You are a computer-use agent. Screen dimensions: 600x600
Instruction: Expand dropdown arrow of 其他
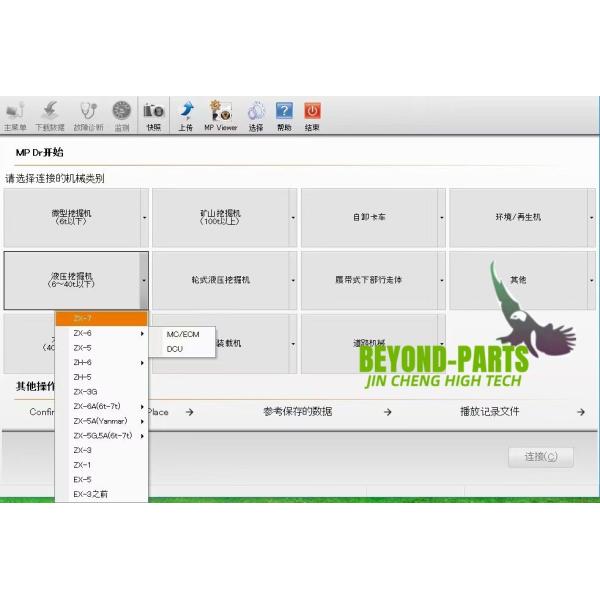pos(592,280)
